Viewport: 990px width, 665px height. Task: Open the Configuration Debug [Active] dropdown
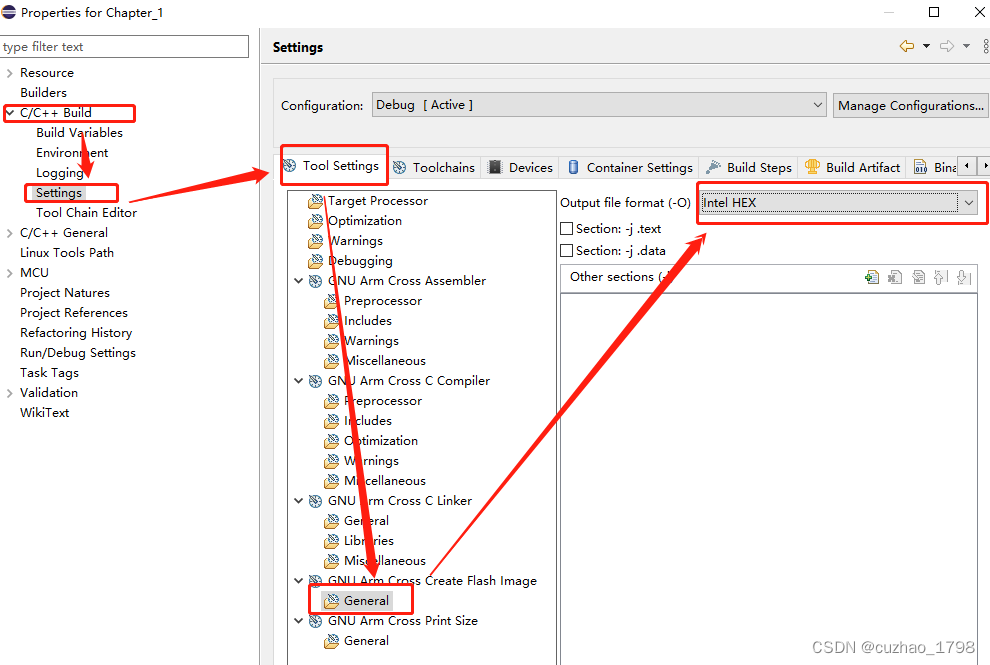tap(599, 105)
